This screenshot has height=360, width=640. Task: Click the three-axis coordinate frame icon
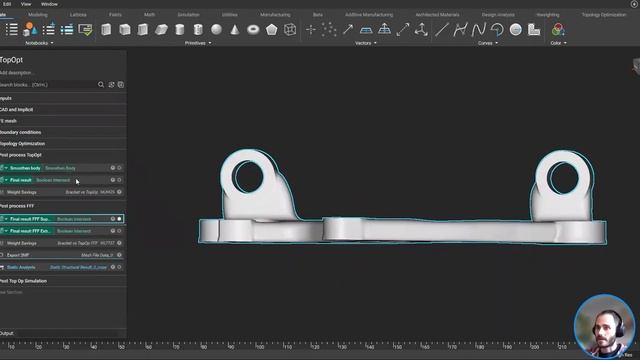tap(421, 29)
